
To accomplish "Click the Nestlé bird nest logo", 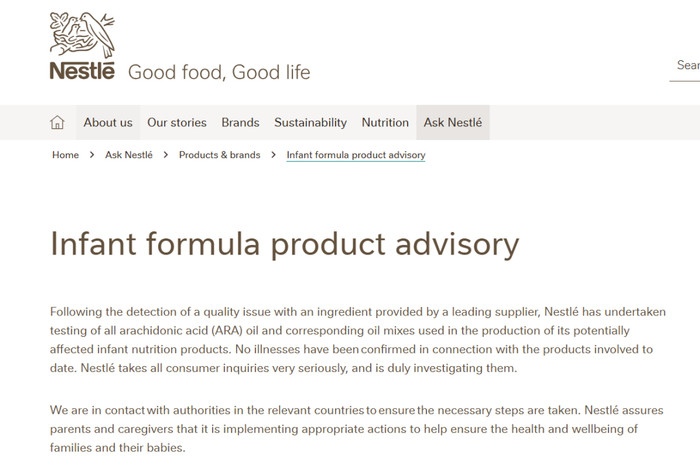I will coord(82,33).
